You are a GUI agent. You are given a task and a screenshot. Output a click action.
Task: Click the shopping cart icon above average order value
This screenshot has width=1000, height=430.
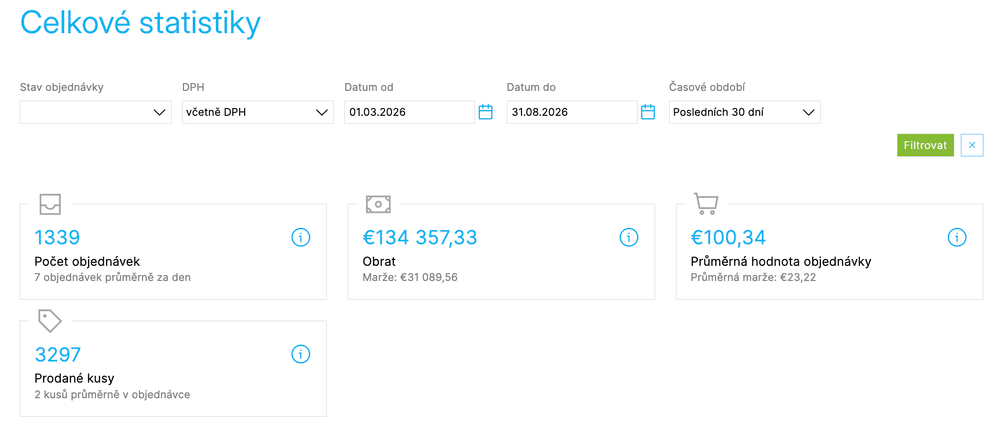click(706, 204)
